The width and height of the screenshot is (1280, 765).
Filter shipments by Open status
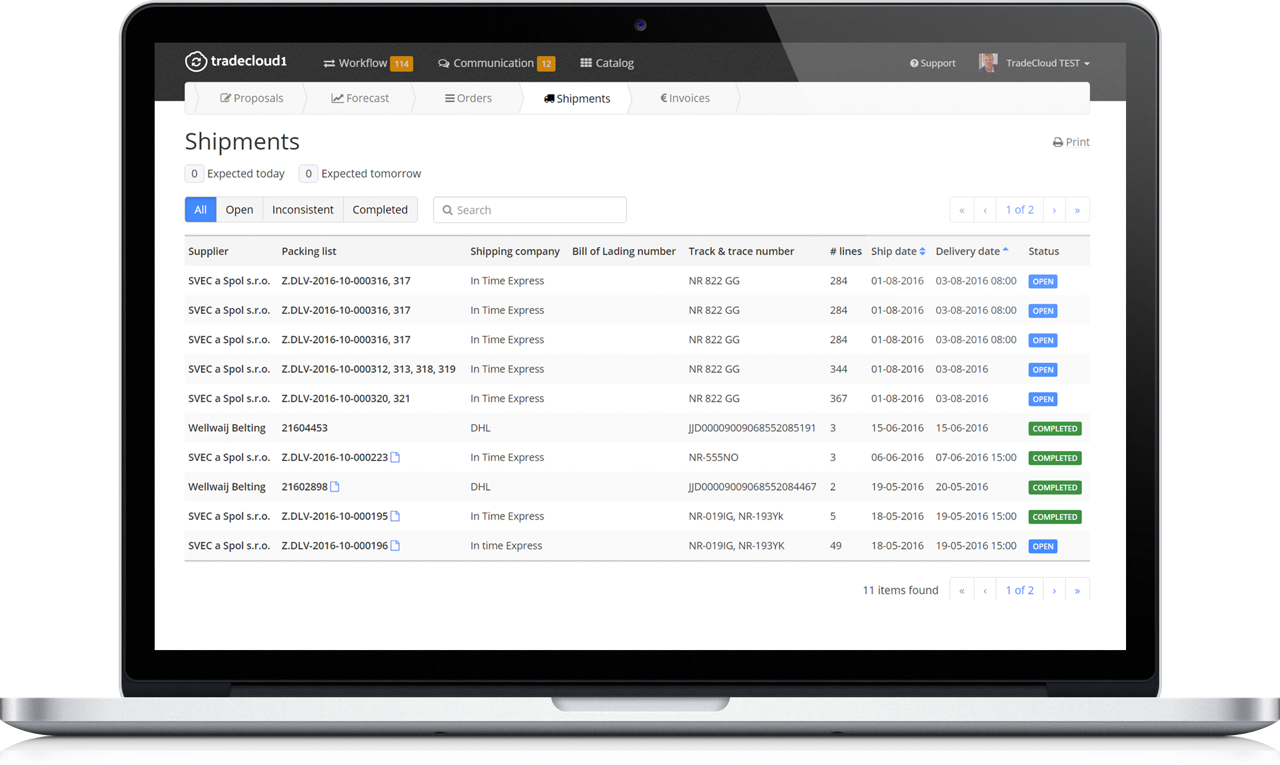(239, 210)
